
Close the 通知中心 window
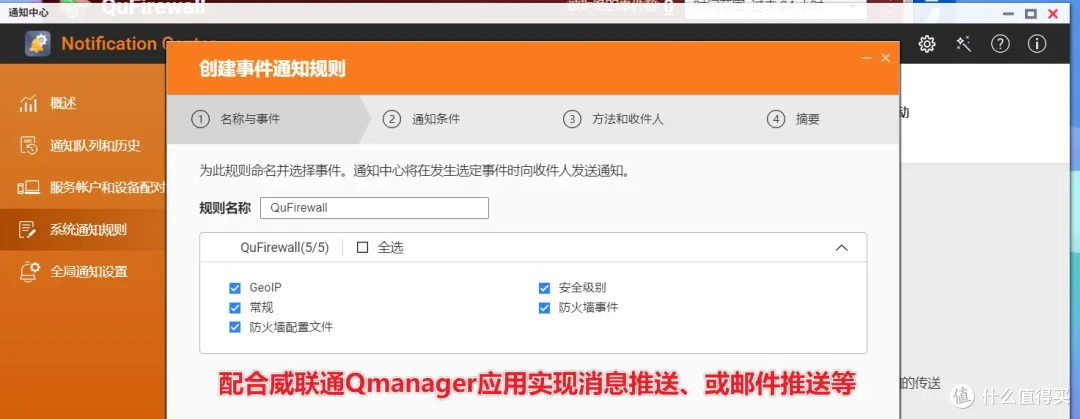coord(1053,13)
